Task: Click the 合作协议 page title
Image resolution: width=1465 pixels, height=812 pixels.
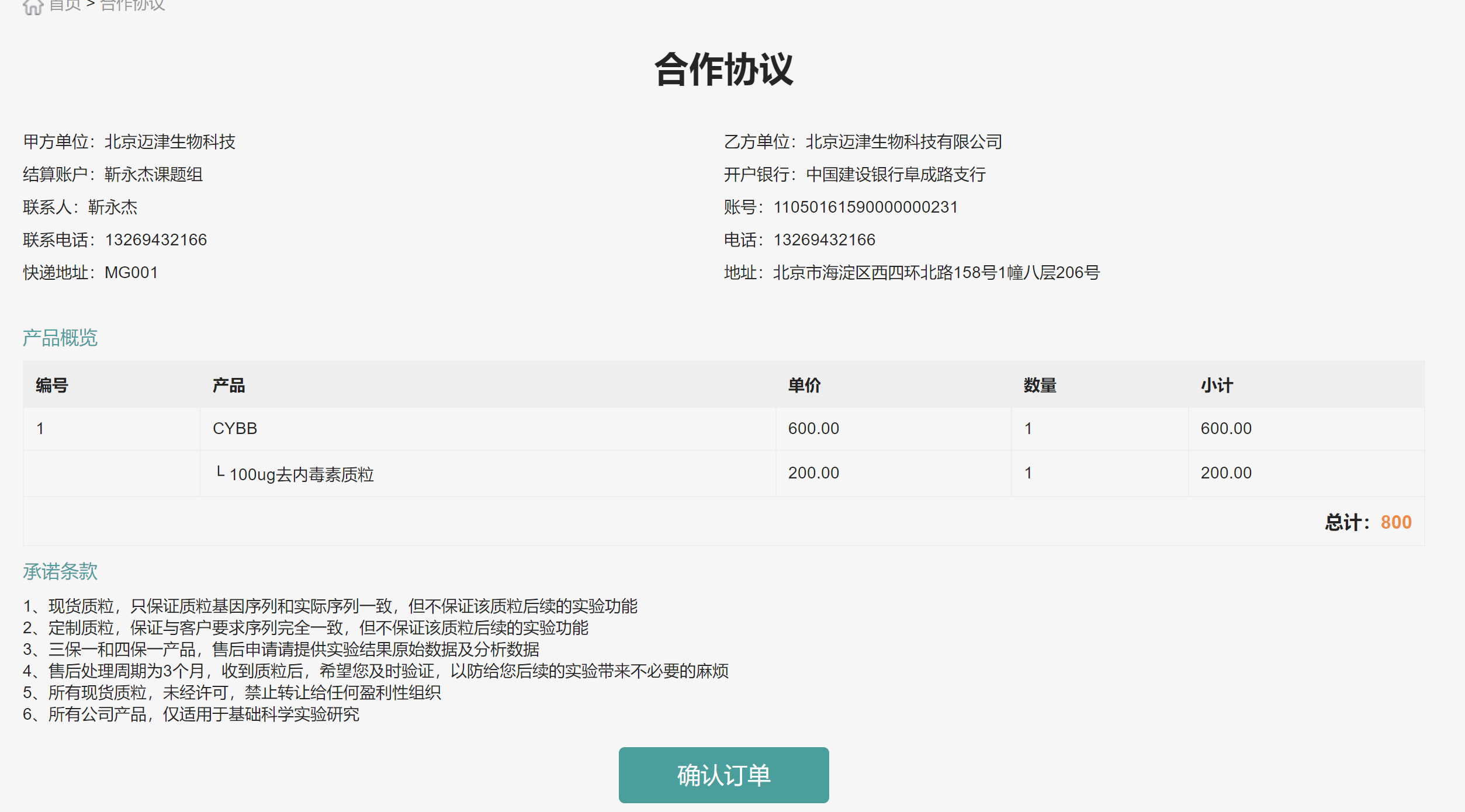Action: tap(723, 70)
